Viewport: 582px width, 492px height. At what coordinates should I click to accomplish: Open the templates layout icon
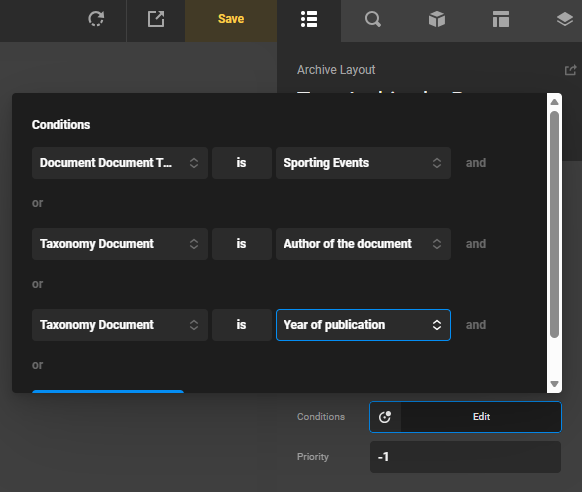[x=501, y=19]
